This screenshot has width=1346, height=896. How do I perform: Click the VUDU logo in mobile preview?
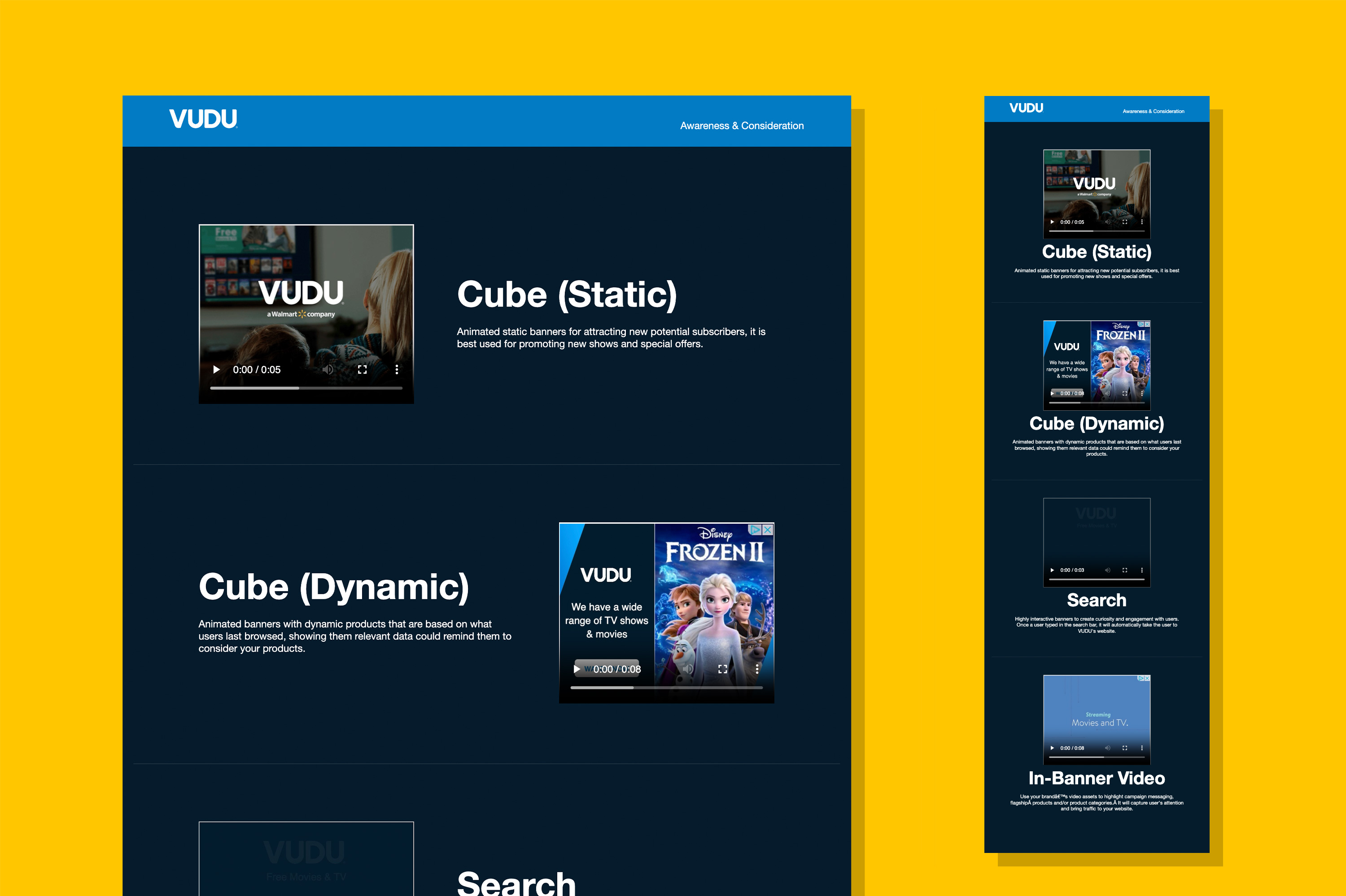(x=1026, y=108)
